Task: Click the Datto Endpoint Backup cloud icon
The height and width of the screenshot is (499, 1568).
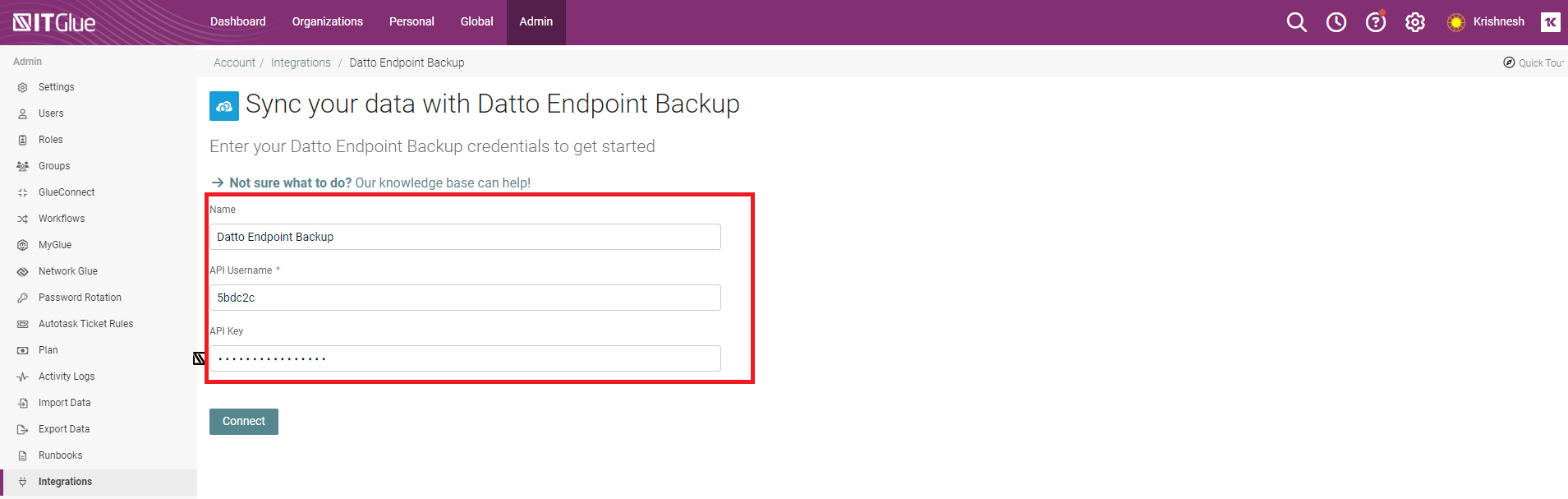Action: [224, 106]
